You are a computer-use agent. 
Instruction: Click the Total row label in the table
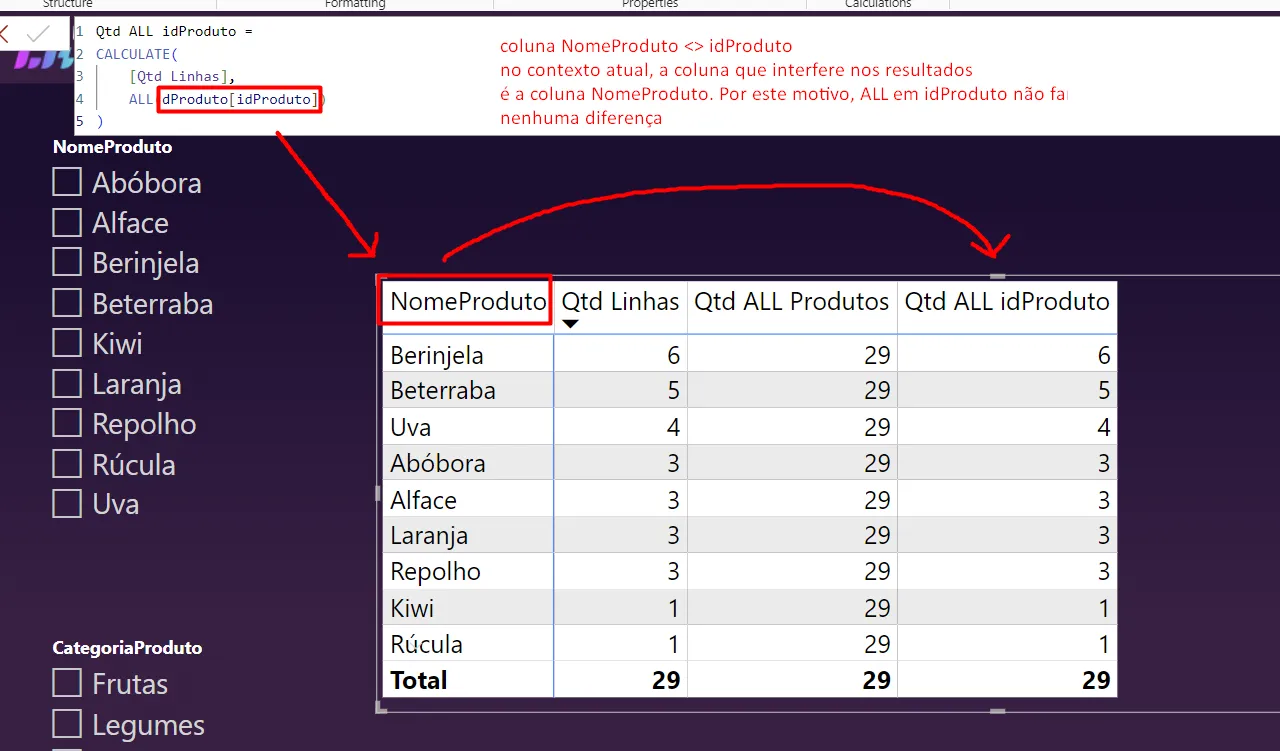419,680
